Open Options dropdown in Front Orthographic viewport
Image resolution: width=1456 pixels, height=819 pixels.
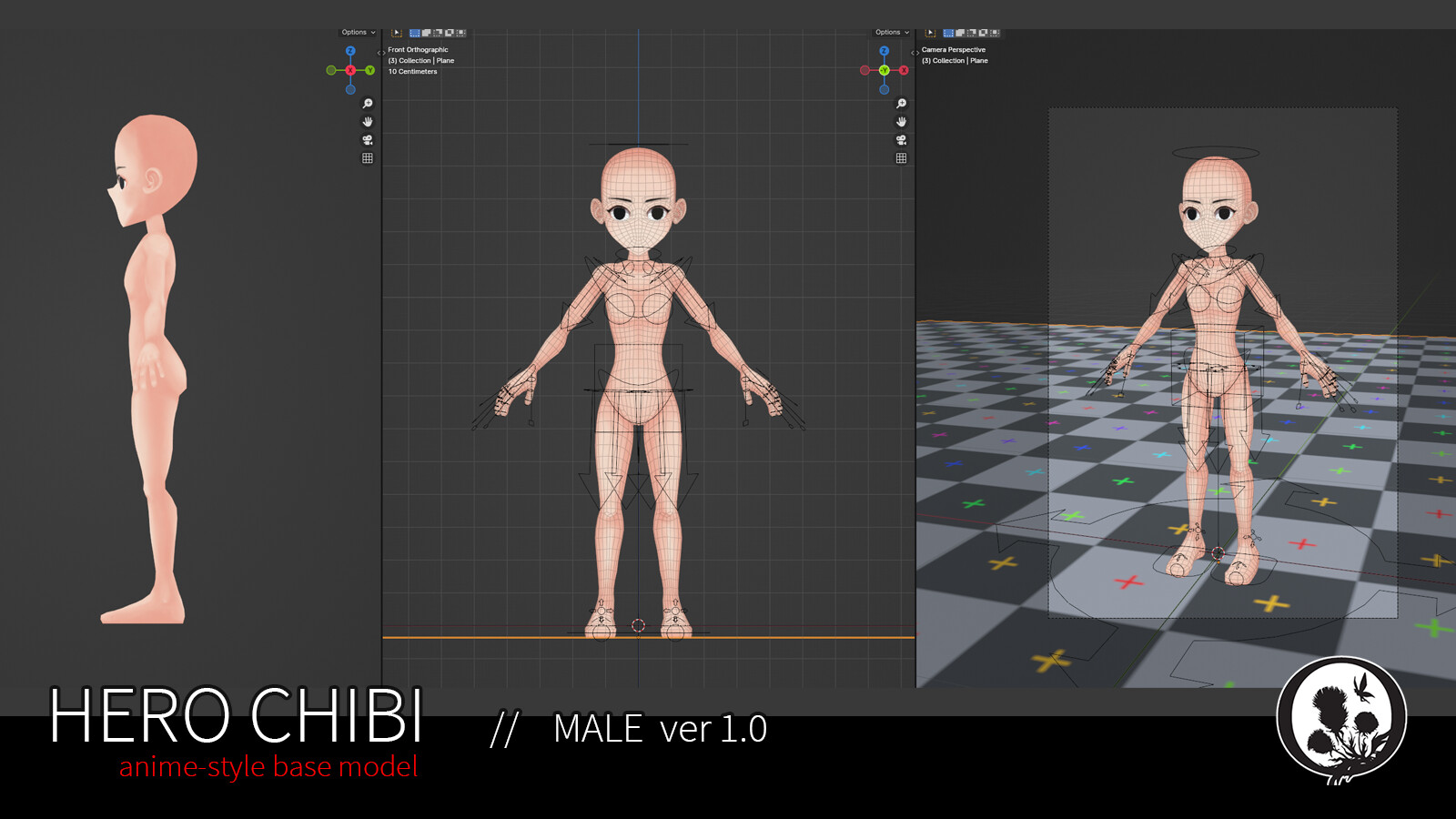(x=358, y=33)
